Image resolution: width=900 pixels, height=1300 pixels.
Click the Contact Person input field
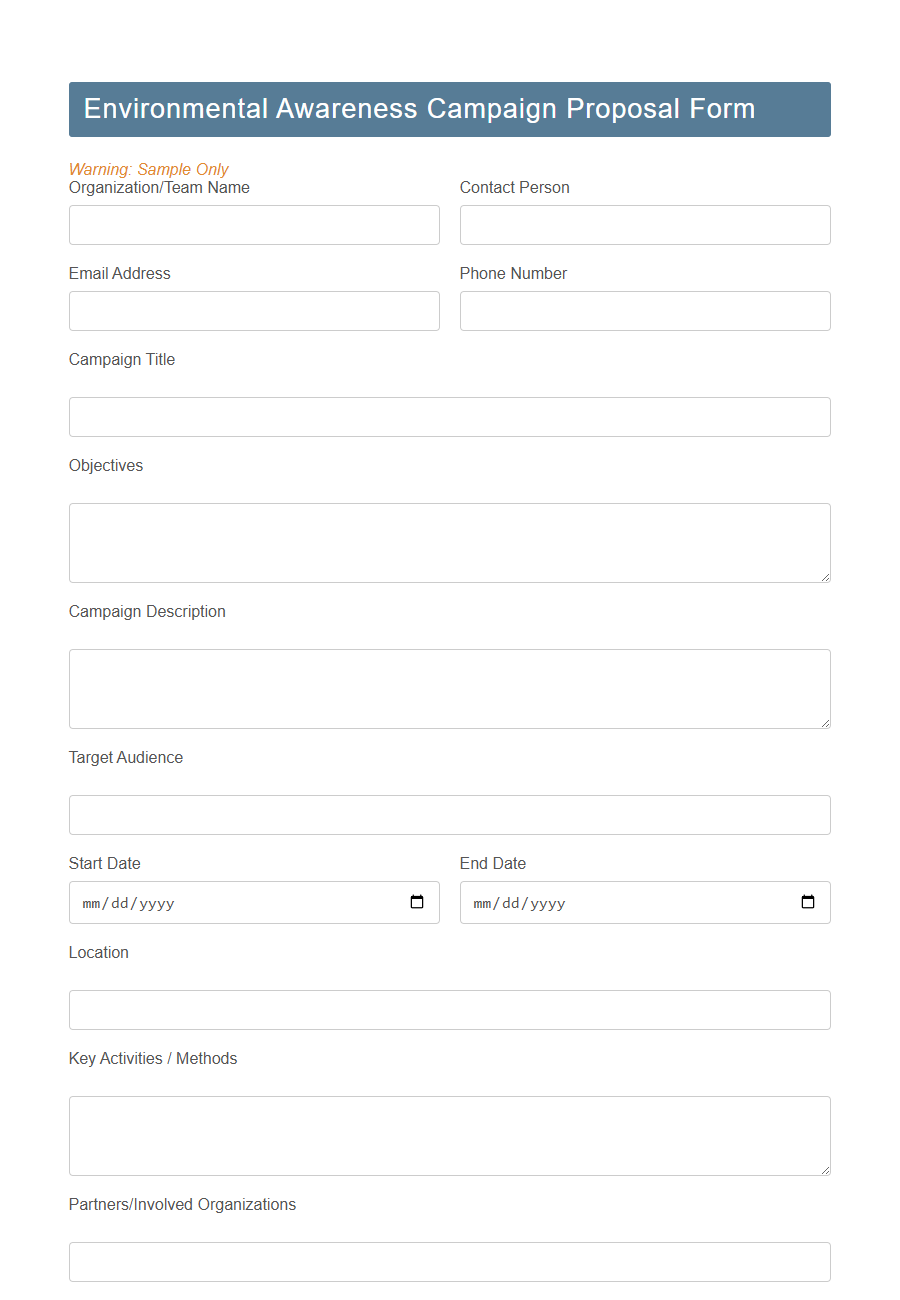point(644,225)
